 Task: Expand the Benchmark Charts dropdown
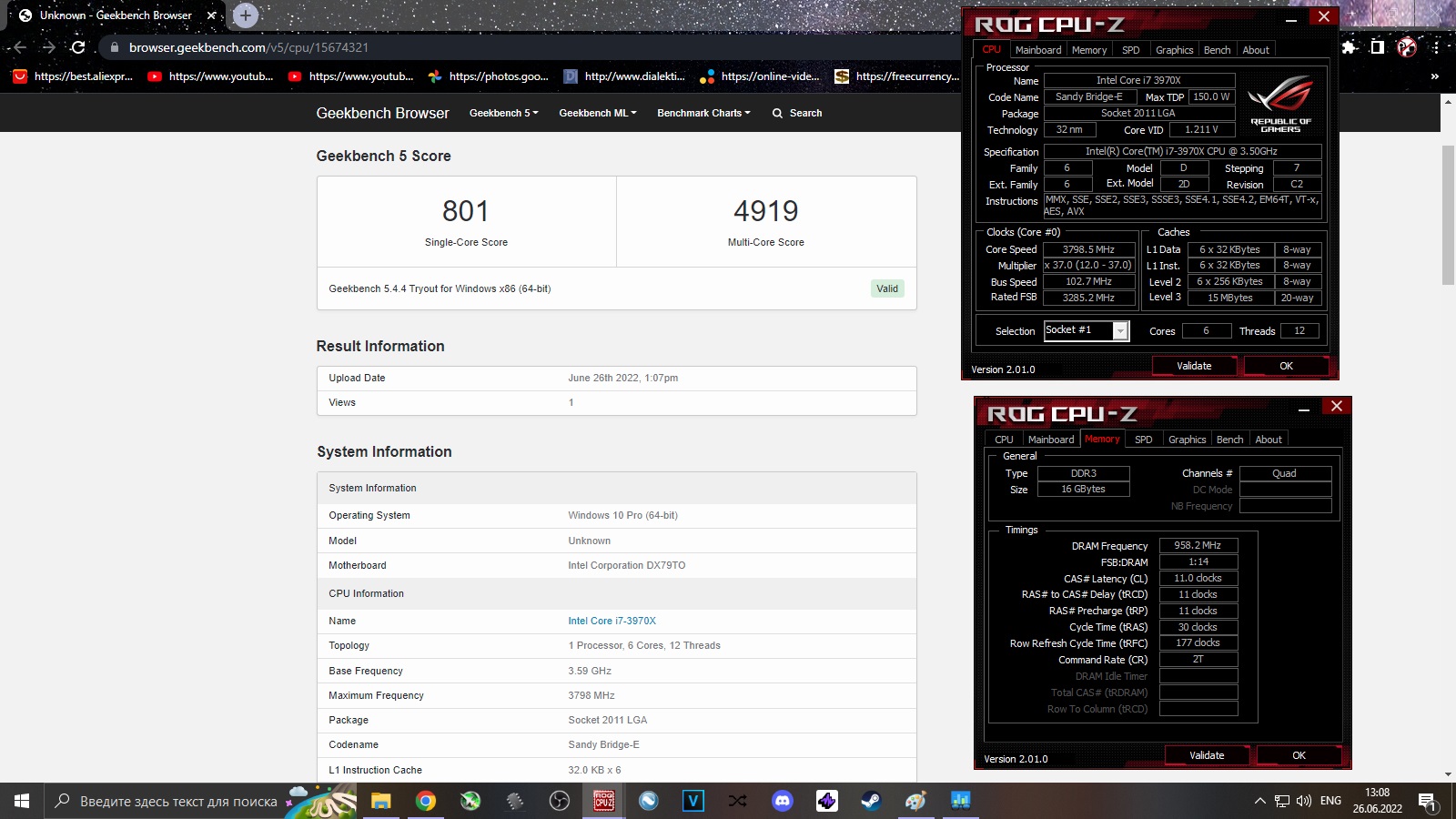[703, 113]
